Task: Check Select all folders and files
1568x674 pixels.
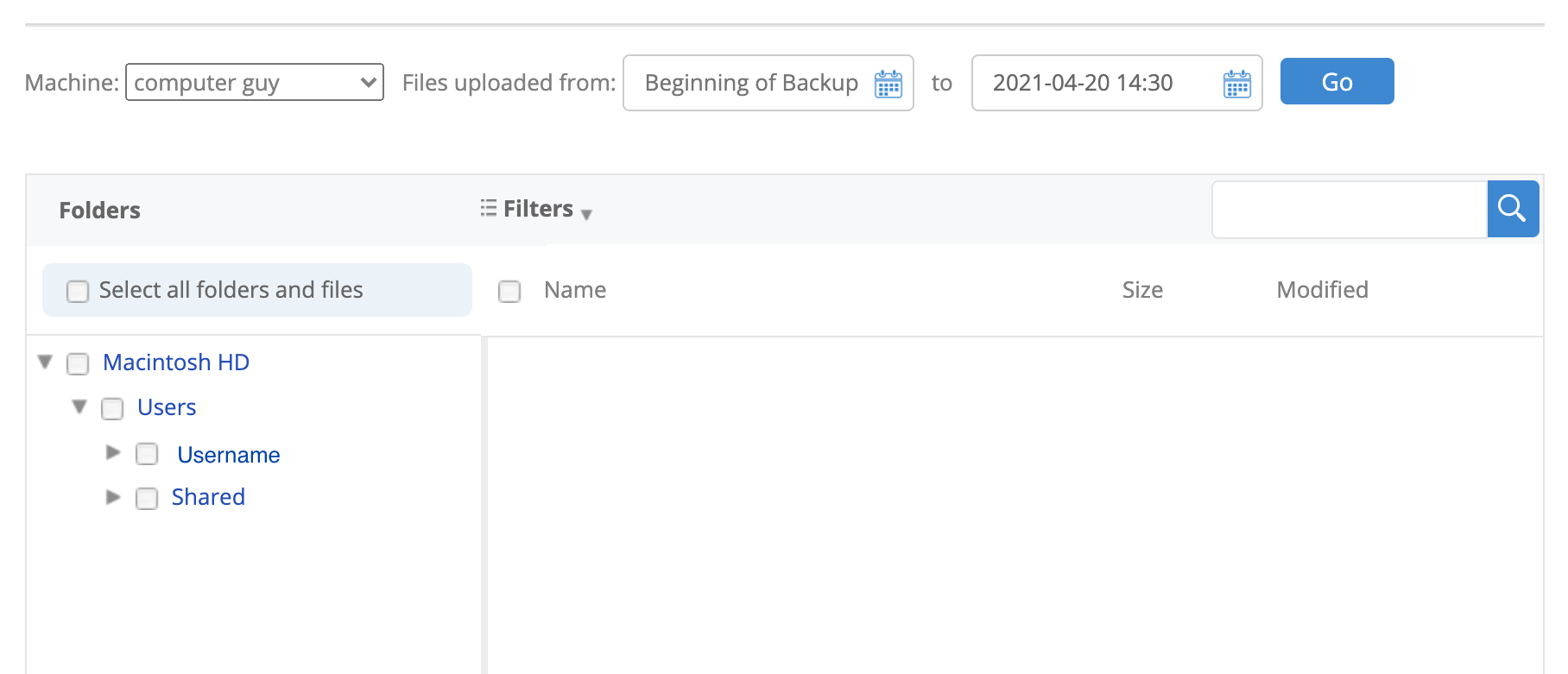Action: tap(78, 292)
